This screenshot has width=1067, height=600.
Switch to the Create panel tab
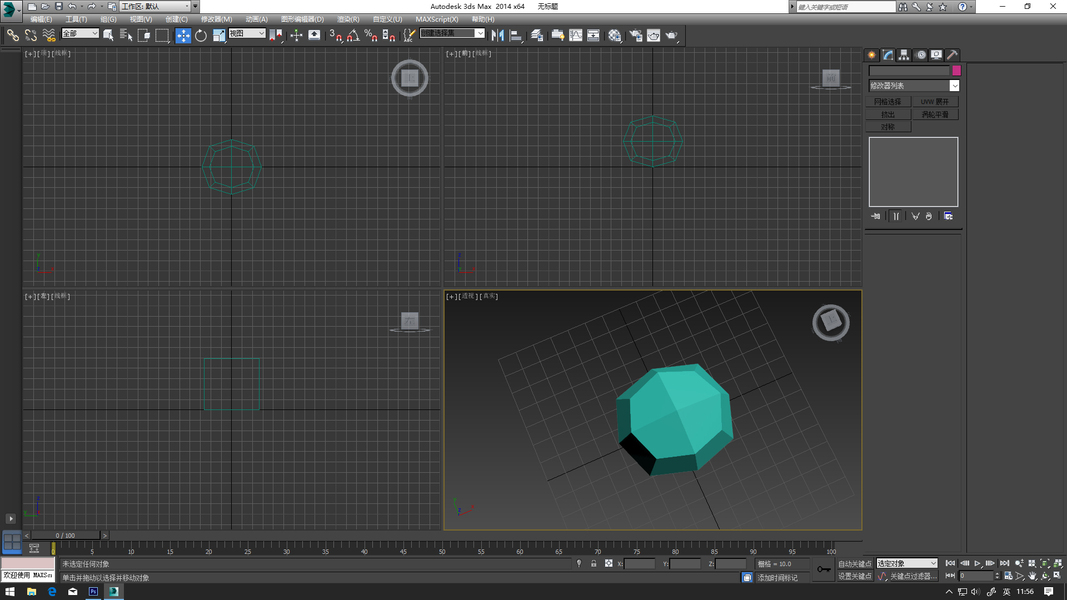pos(872,55)
